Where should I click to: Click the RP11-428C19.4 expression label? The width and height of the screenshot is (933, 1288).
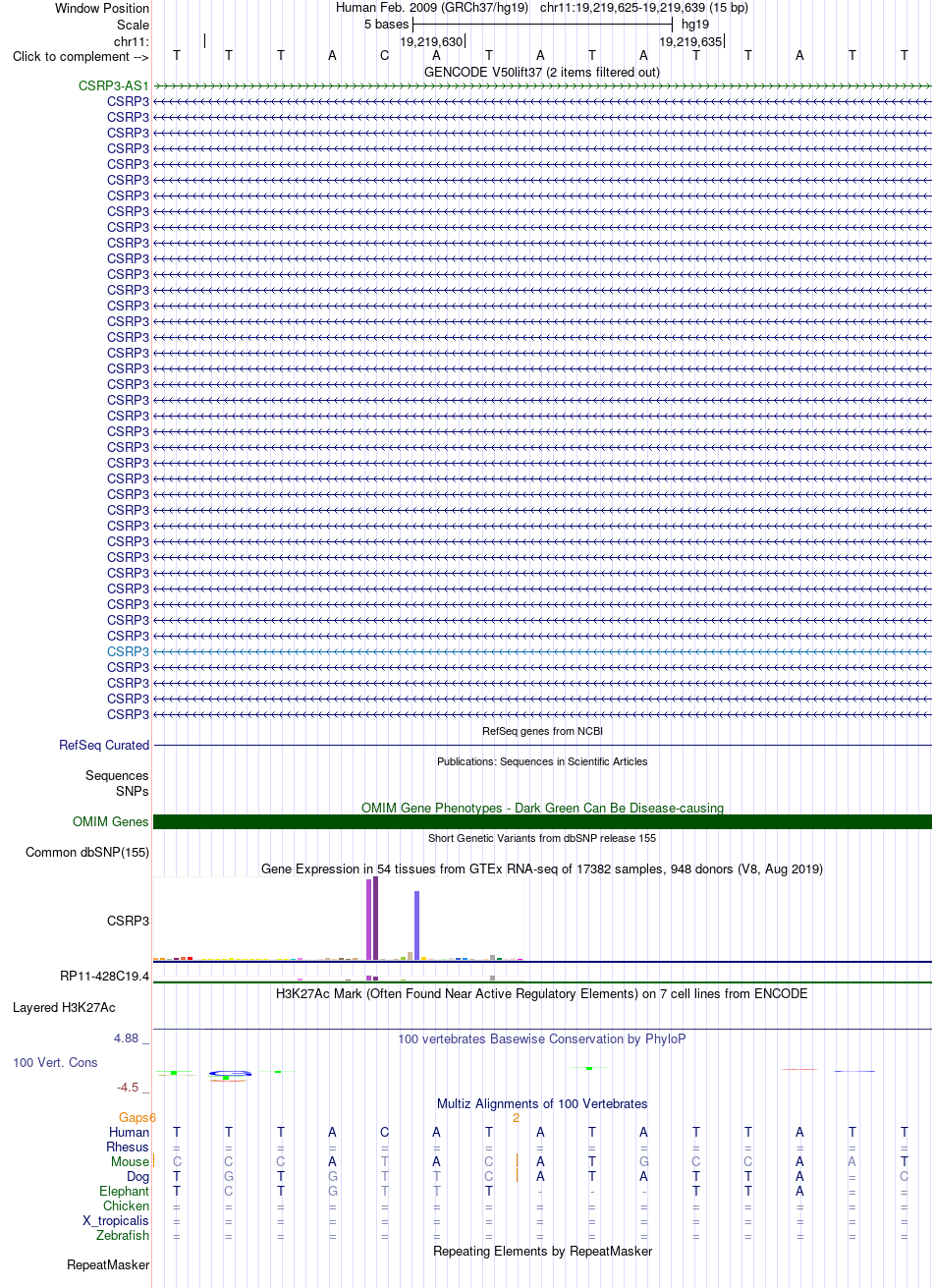[x=105, y=977]
